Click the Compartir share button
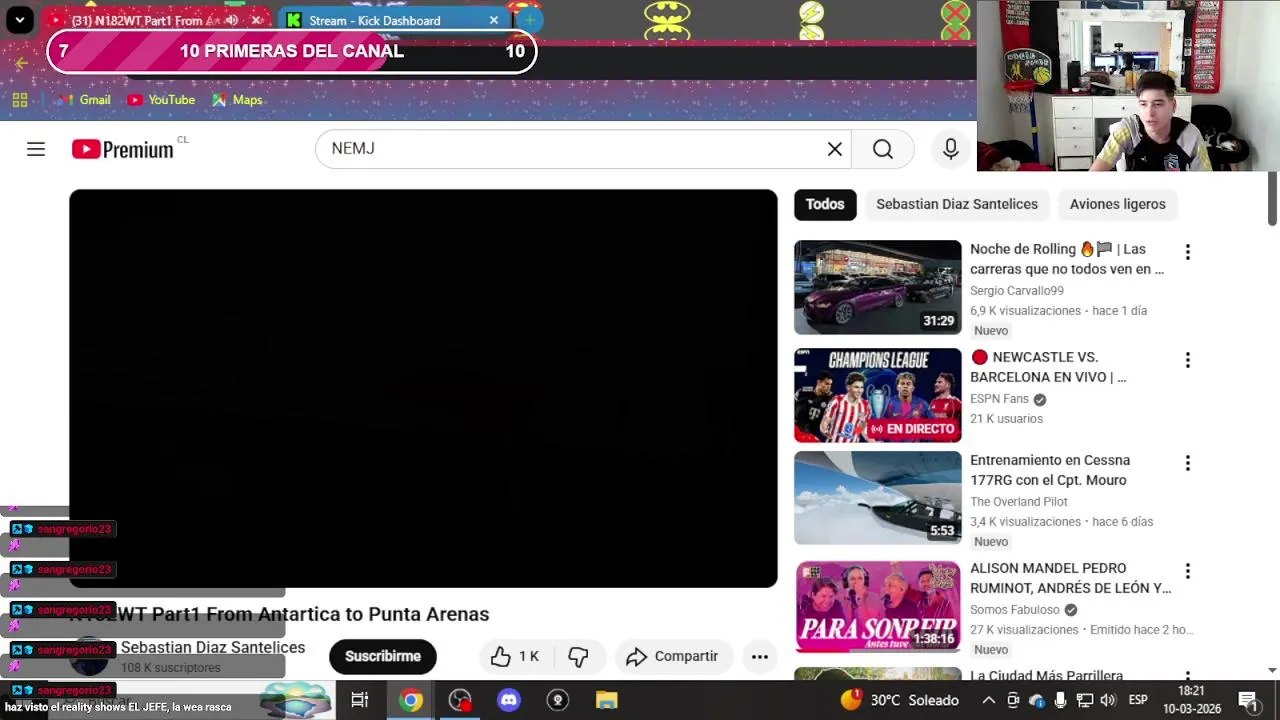 tap(673, 656)
